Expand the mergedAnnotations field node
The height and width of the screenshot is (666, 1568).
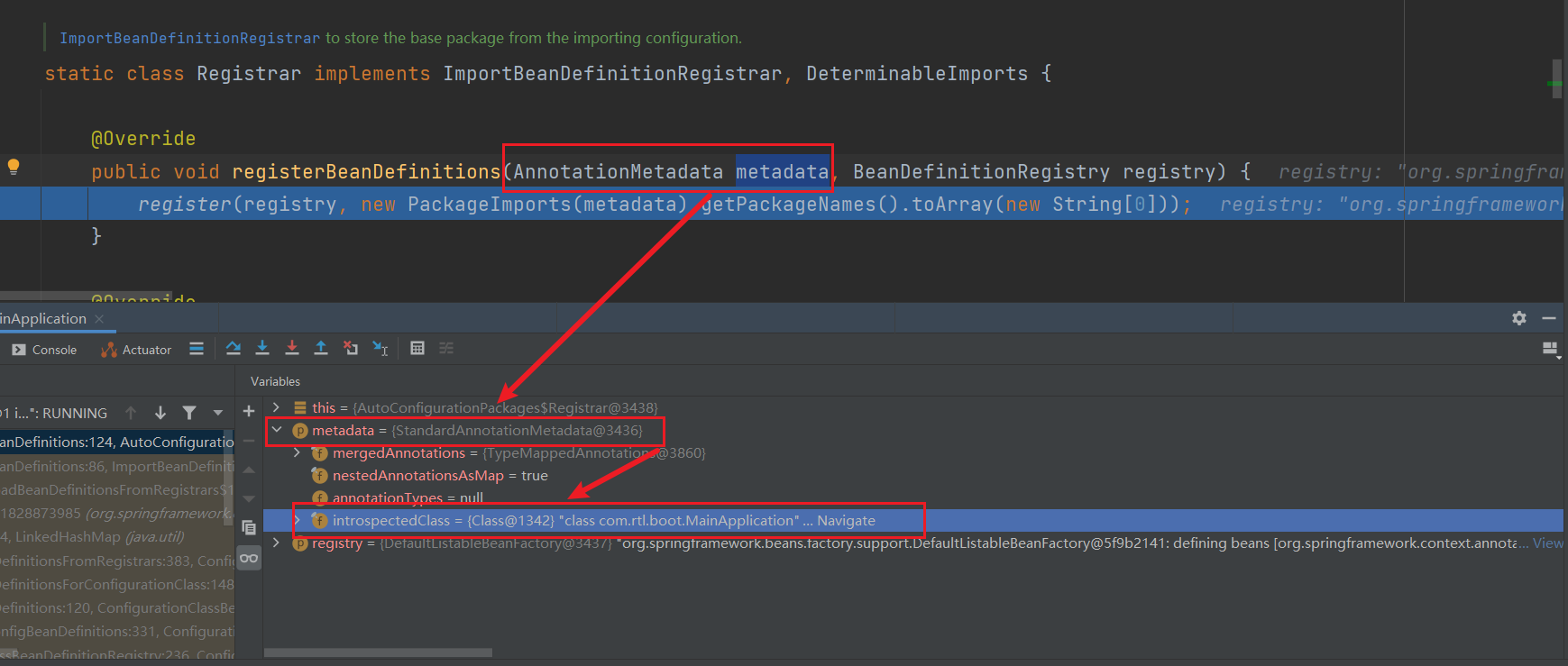(x=297, y=452)
